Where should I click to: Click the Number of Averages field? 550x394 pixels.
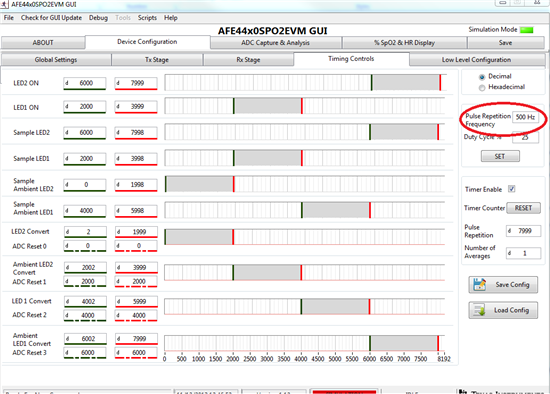[x=523, y=253]
